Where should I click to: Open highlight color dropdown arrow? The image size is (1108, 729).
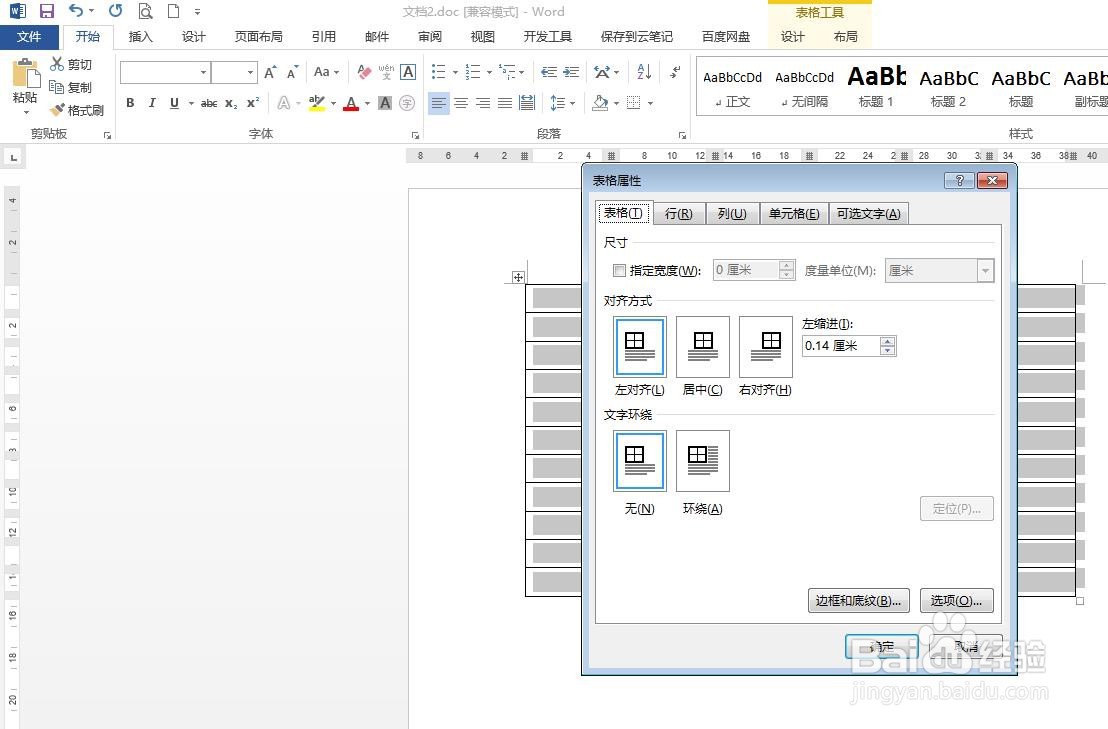pyautogui.click(x=333, y=104)
